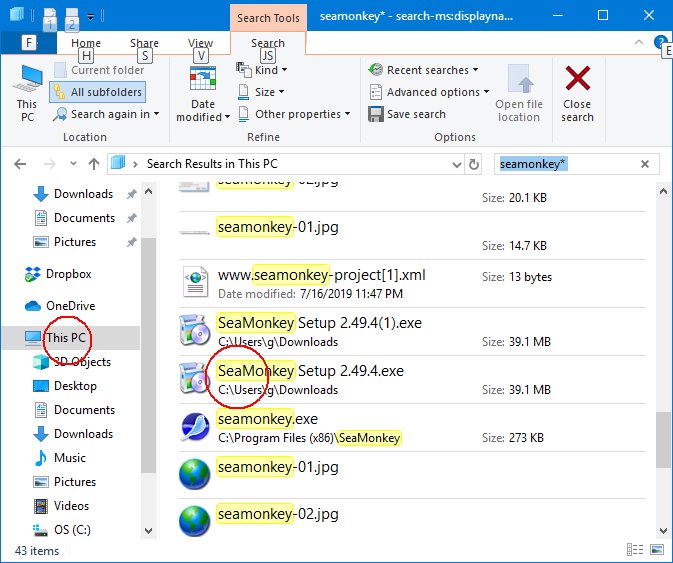Collapse the ribbon with chevron

(x=639, y=42)
